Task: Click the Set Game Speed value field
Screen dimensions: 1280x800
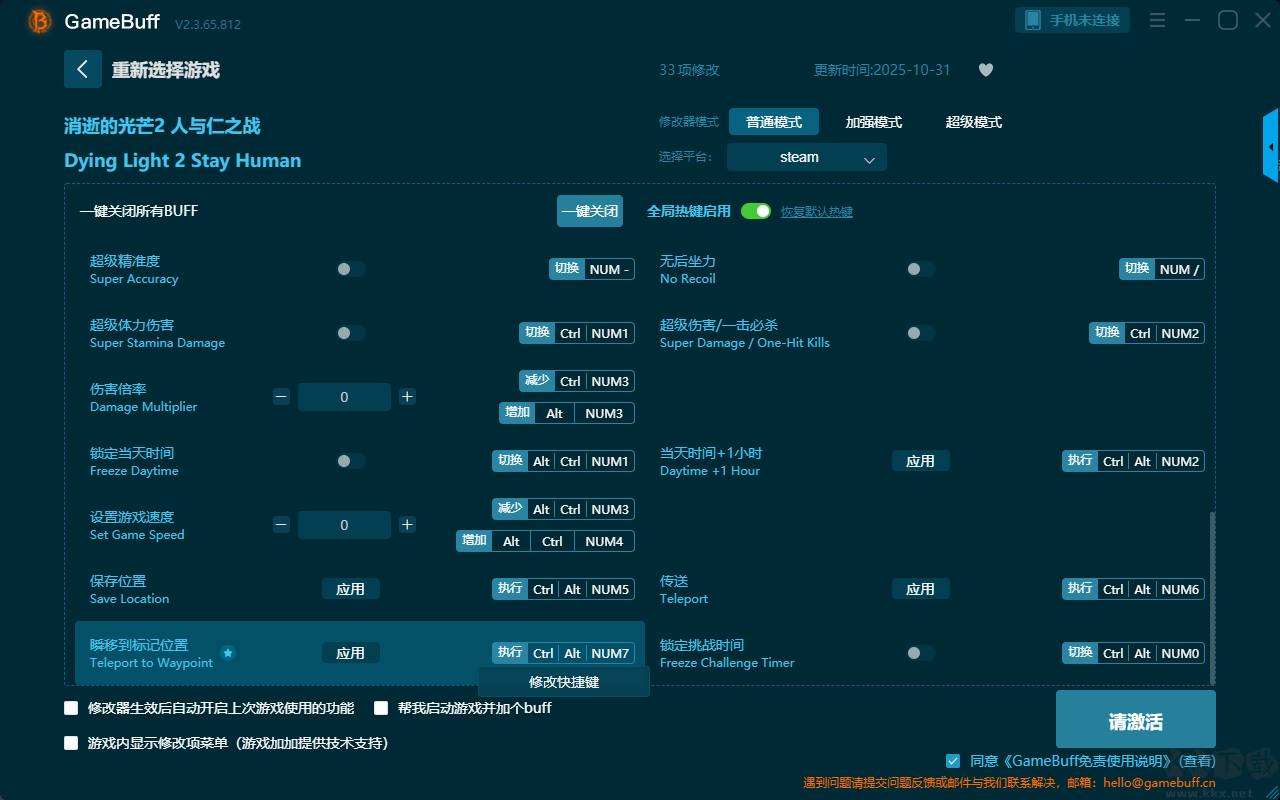Action: pyautogui.click(x=344, y=525)
